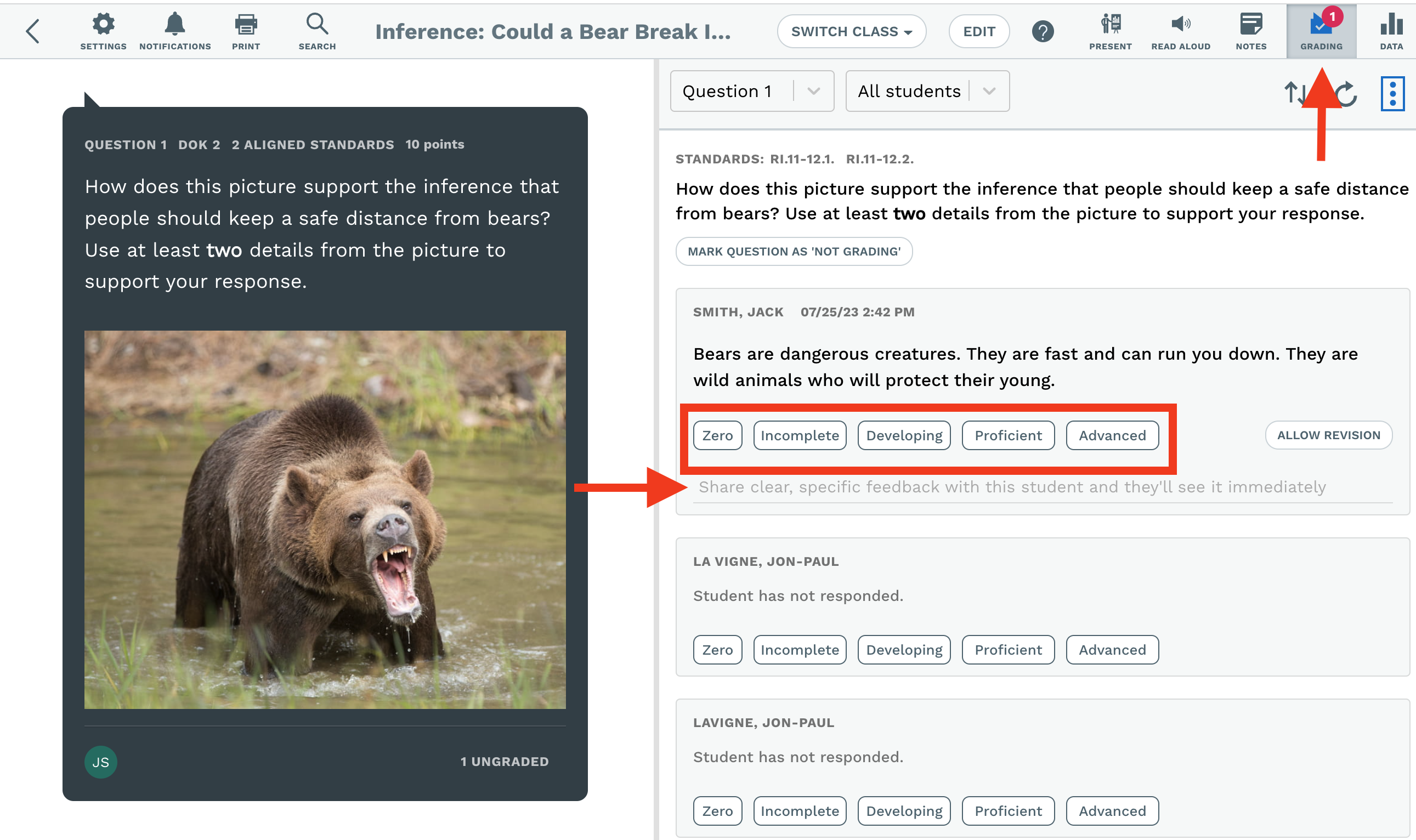Expand the All students filter dropdown
This screenshot has height=840, width=1416.
927,91
